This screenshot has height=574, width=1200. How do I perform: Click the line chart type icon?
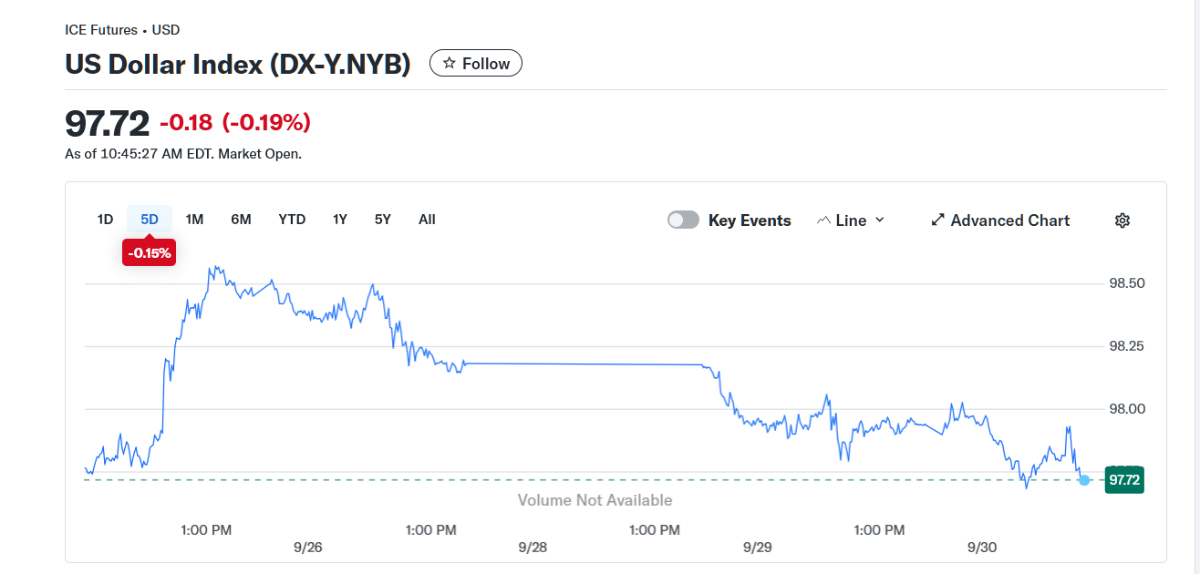pyautogui.click(x=824, y=220)
